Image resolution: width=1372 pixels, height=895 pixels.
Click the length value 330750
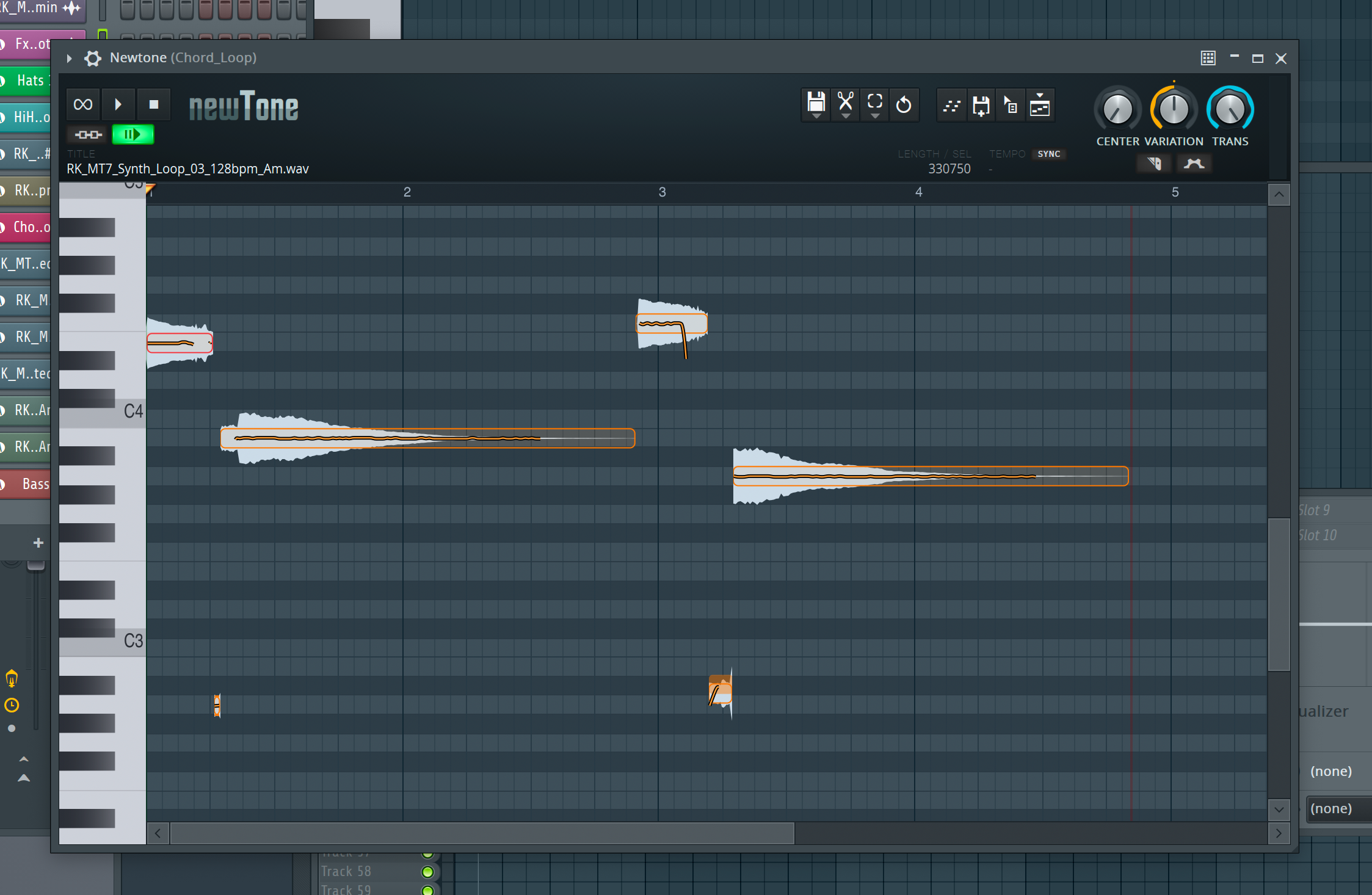click(x=949, y=169)
